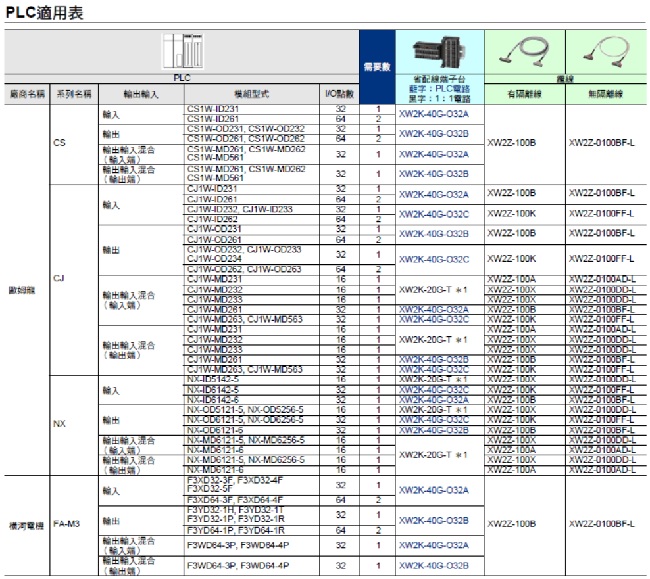This screenshot has width=650, height=579.
Task: Click the 廠商名稱 column header
Action: [x=27, y=94]
